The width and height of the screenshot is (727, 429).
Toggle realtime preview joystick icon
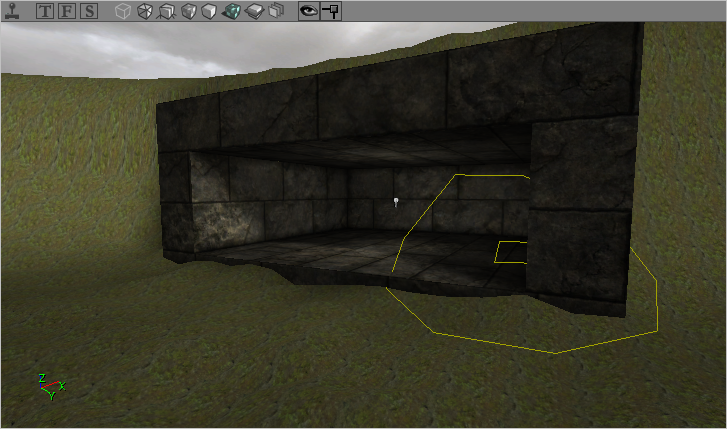point(12,12)
